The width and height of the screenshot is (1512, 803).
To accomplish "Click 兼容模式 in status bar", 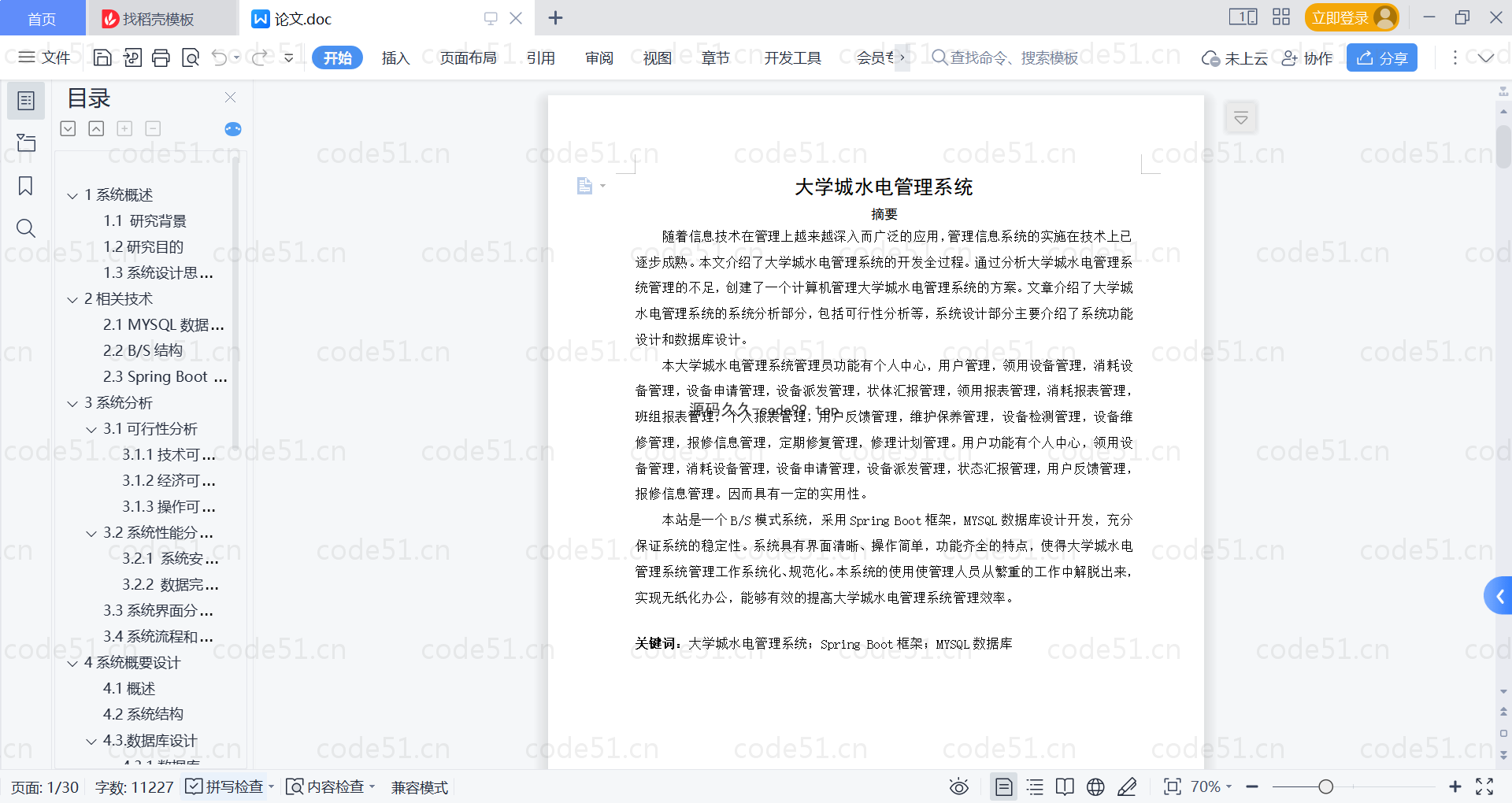I will (x=420, y=787).
